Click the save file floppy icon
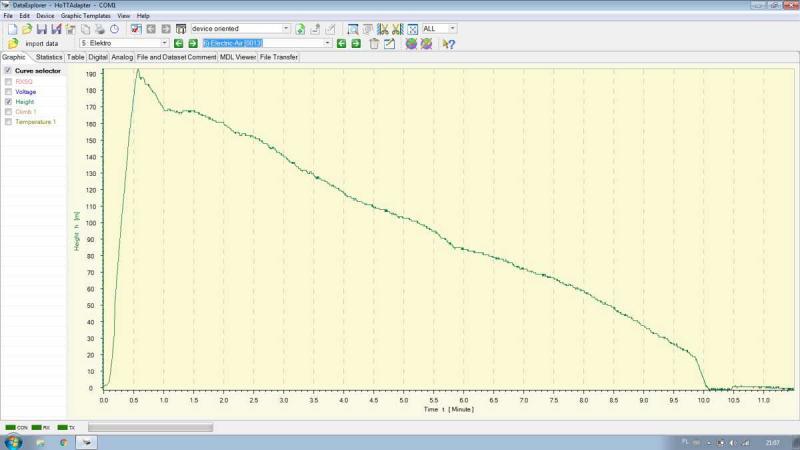 [42, 29]
